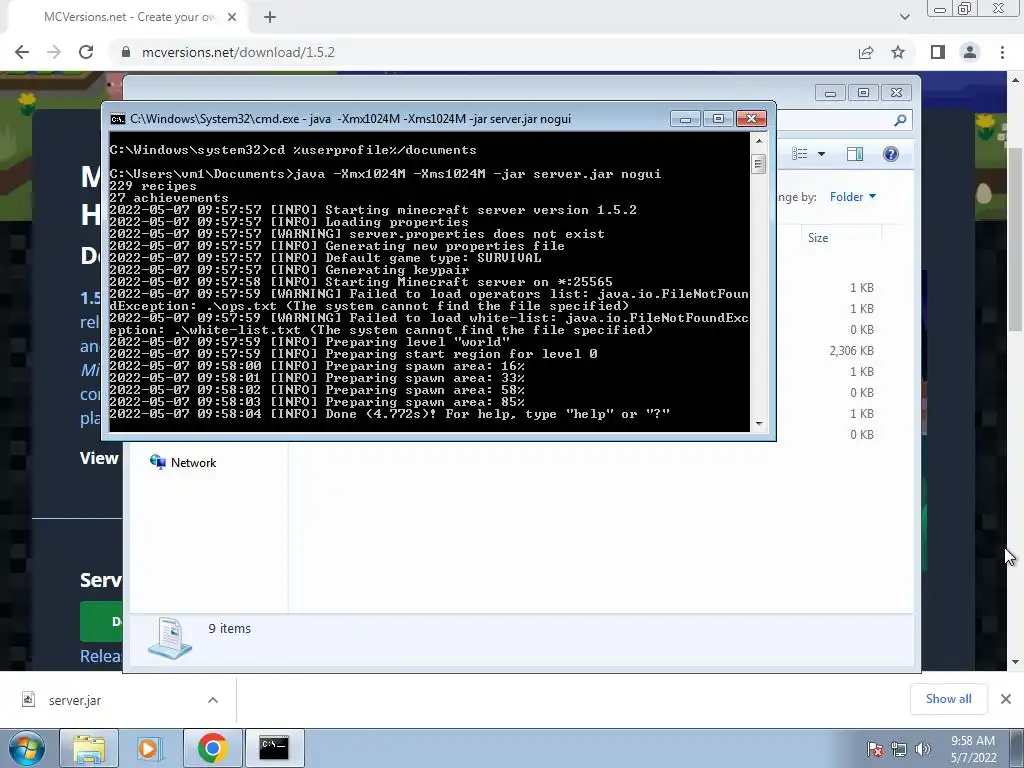Open a new Chrome tab
The image size is (1024, 768).
click(270, 17)
